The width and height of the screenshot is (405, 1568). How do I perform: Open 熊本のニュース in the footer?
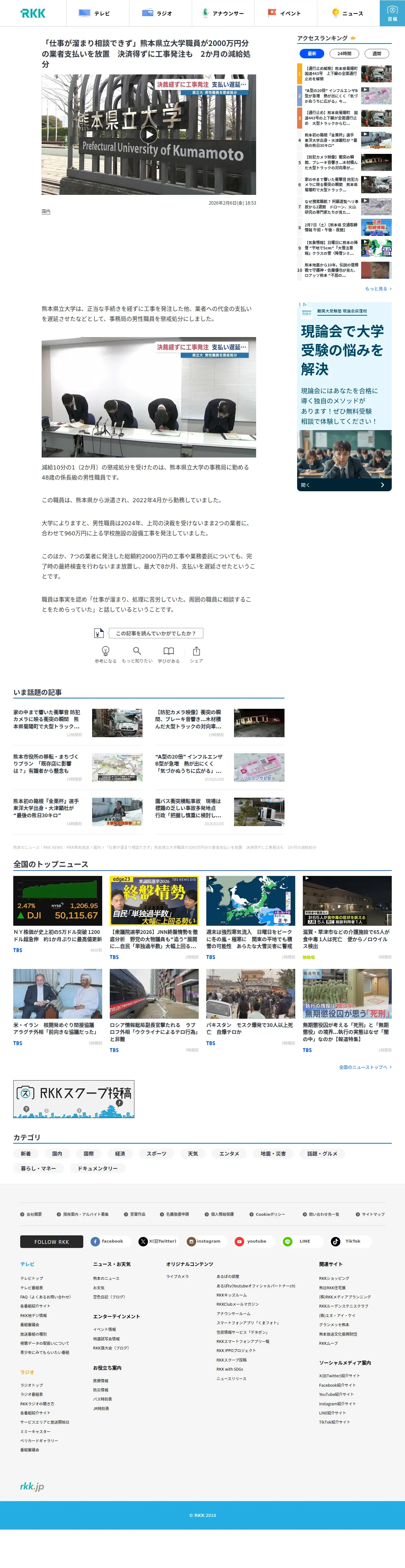pos(106,1278)
